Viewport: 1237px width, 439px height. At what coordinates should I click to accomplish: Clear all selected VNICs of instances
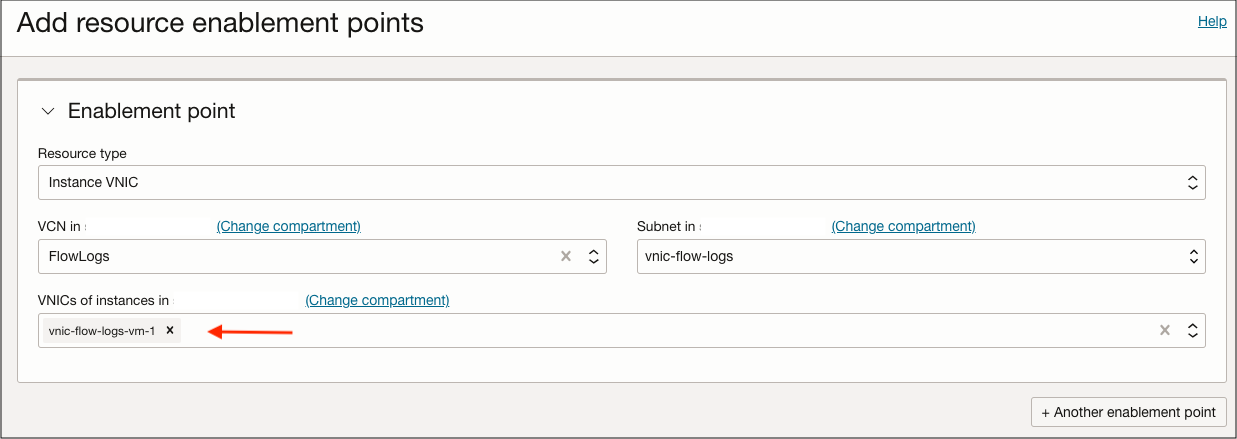[x=1164, y=330]
